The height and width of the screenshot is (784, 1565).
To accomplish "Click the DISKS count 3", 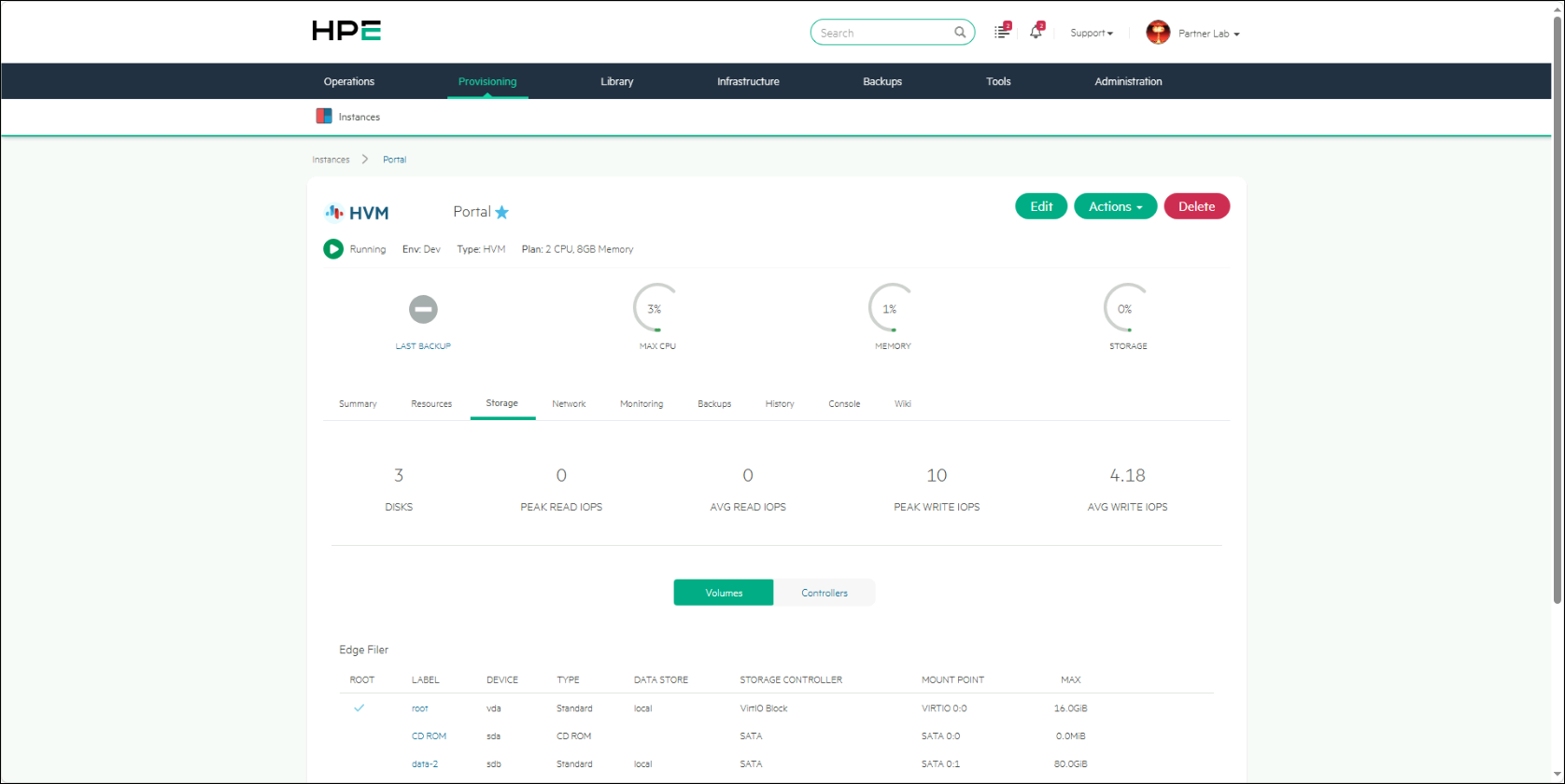I will tap(399, 475).
